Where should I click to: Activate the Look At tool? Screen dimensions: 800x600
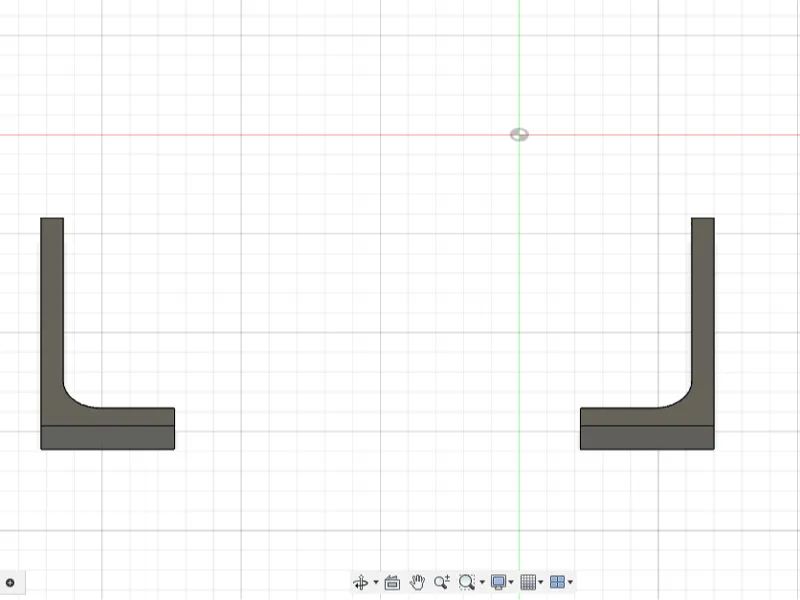(392, 582)
